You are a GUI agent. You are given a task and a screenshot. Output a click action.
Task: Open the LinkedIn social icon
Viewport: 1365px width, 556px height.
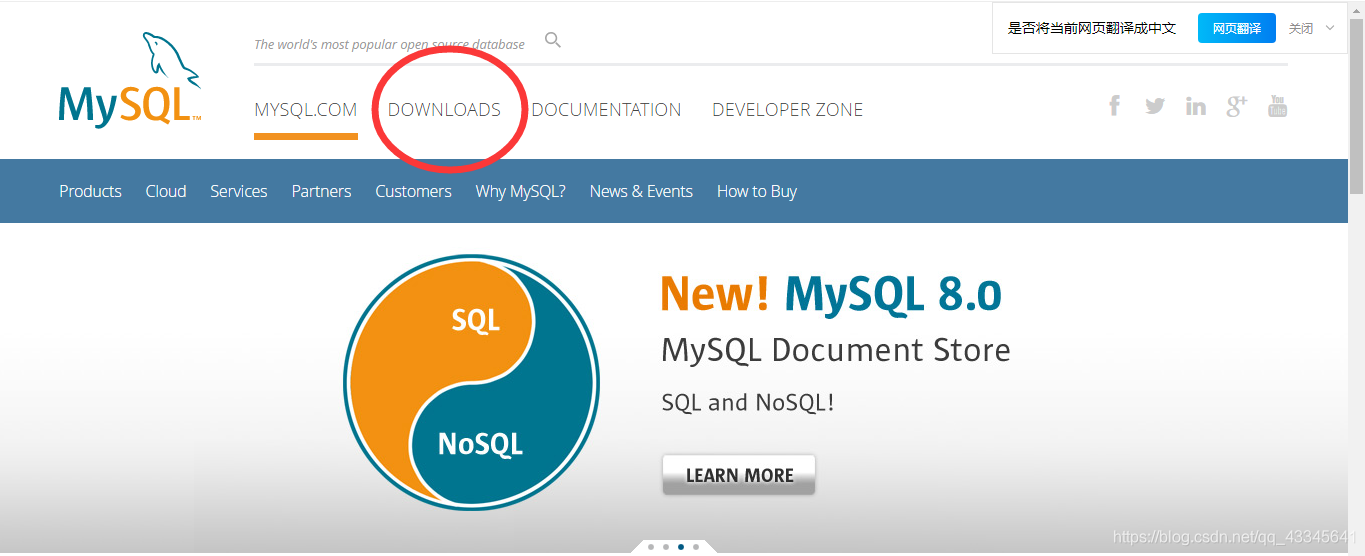click(x=1196, y=106)
